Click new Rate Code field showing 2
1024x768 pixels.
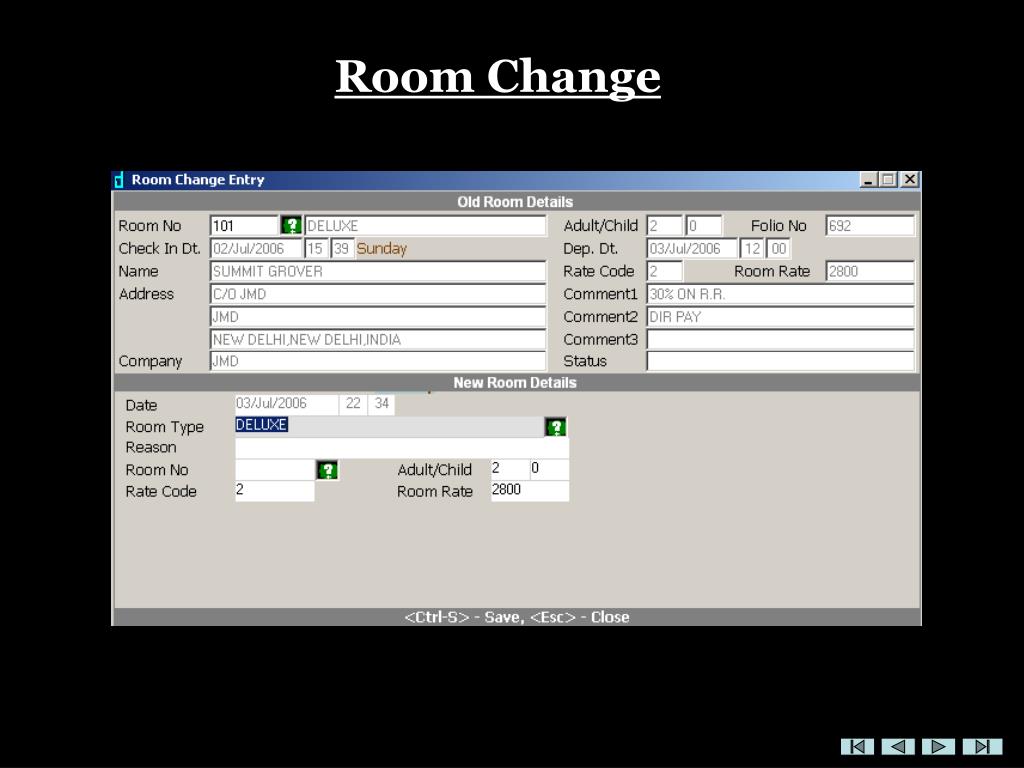coord(275,491)
